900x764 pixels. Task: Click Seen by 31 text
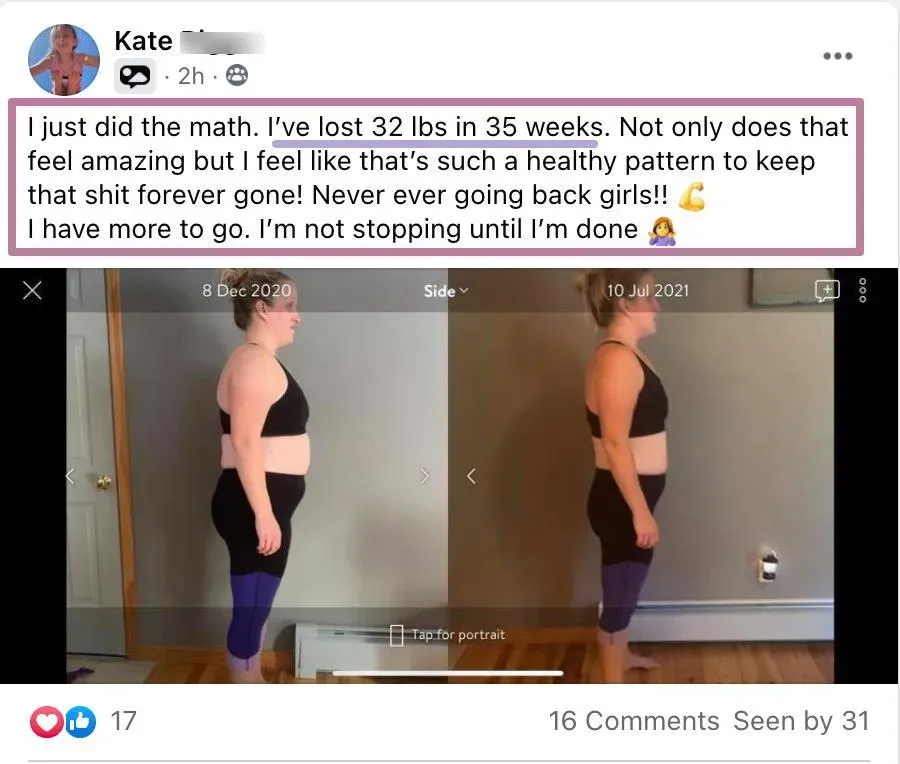click(x=801, y=721)
